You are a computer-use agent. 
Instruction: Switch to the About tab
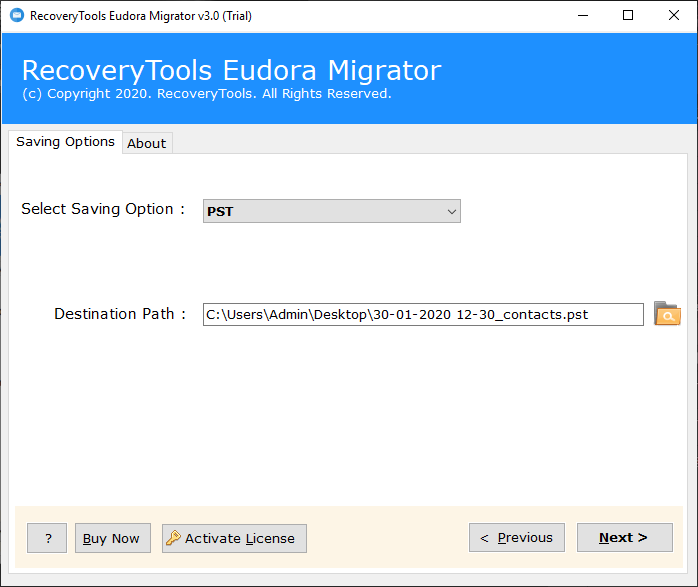tap(147, 143)
